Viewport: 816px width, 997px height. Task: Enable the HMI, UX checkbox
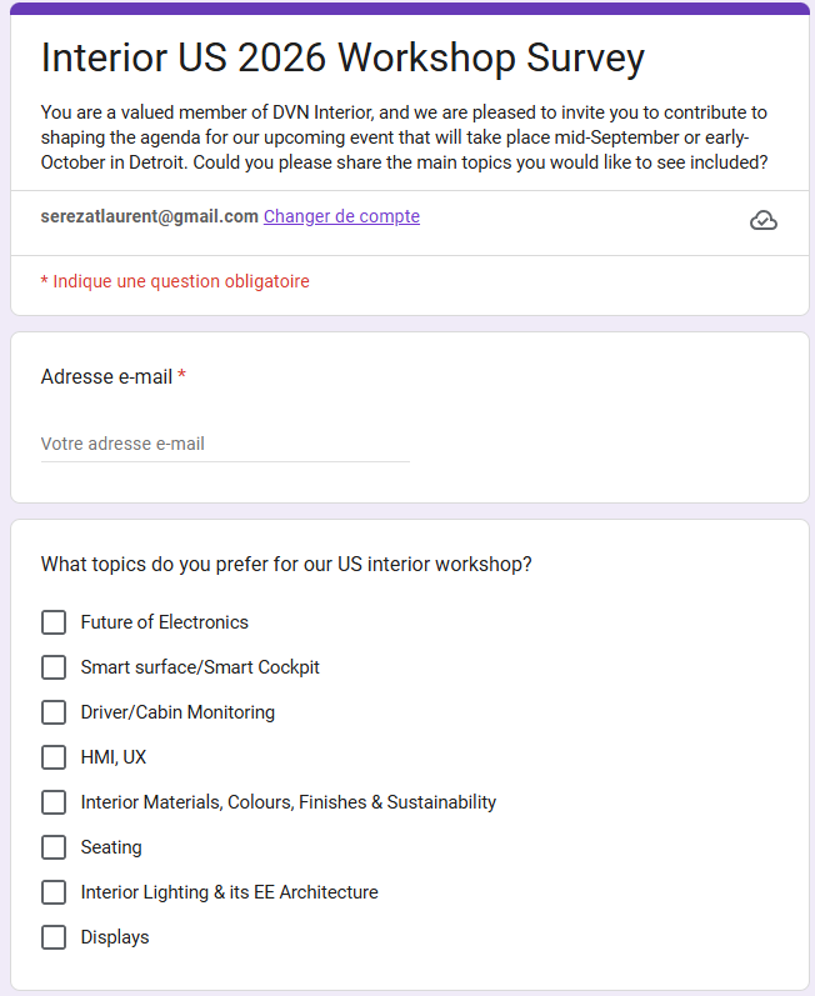coord(54,758)
